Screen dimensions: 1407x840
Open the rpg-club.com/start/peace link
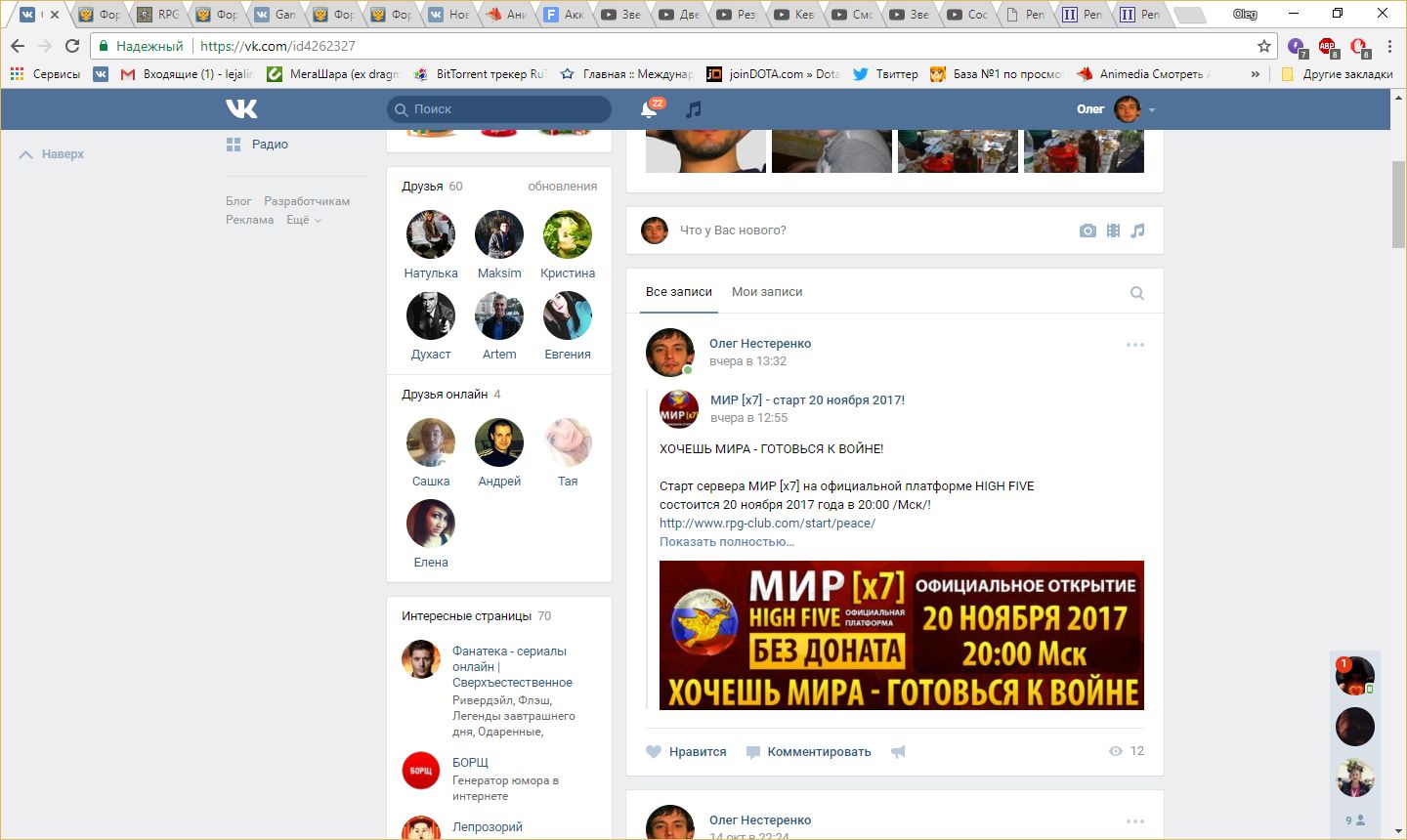(767, 524)
